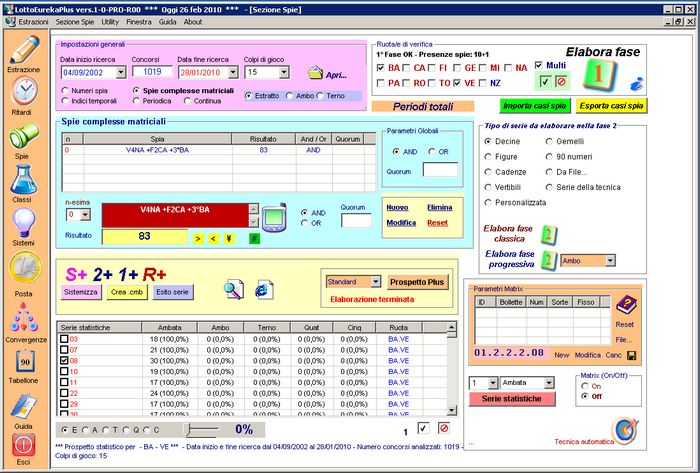Click the Concorsi input field
Viewport: 700px width, 473px height.
pos(152,72)
